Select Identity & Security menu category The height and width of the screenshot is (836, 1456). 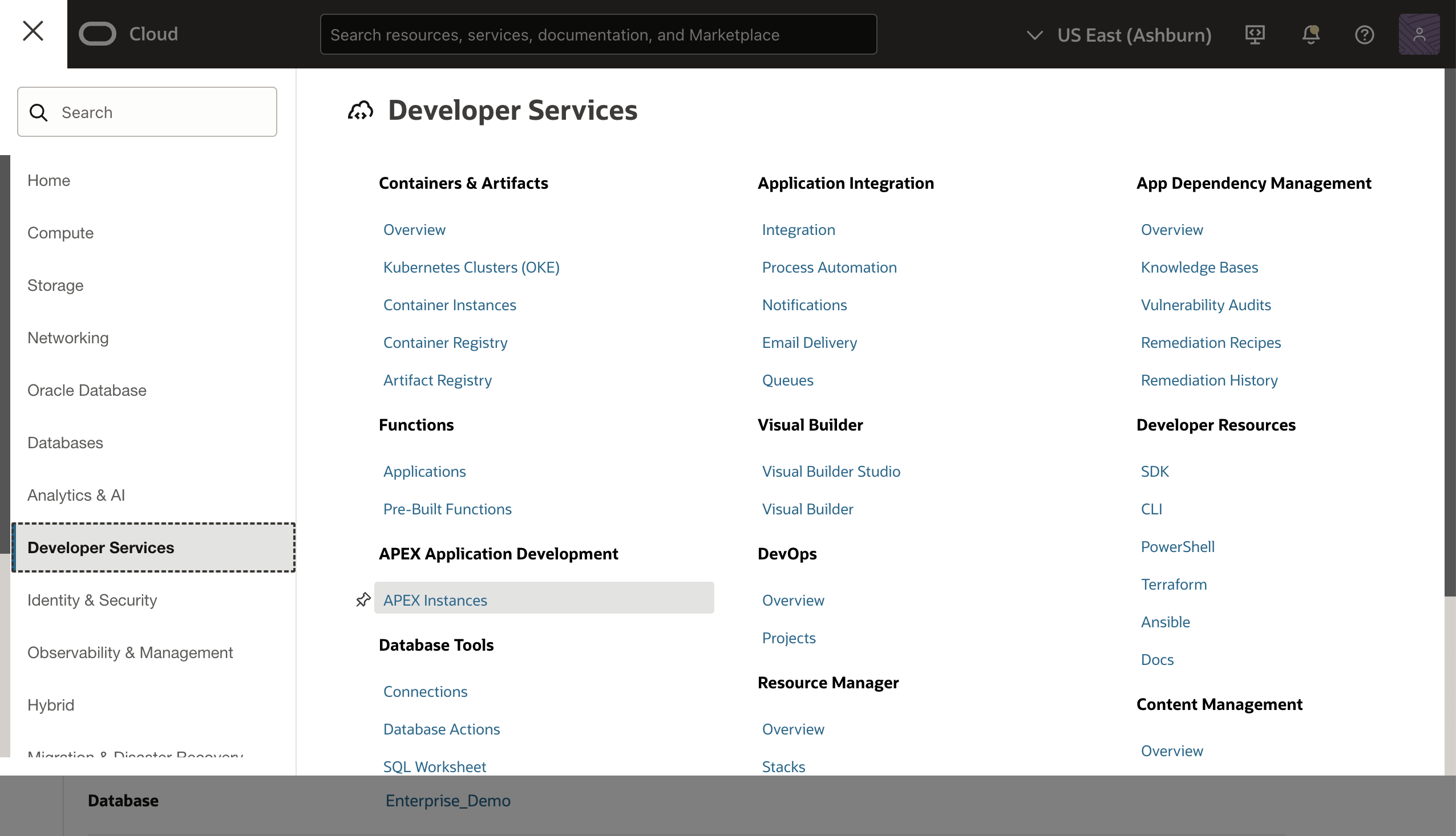pyautogui.click(x=92, y=600)
